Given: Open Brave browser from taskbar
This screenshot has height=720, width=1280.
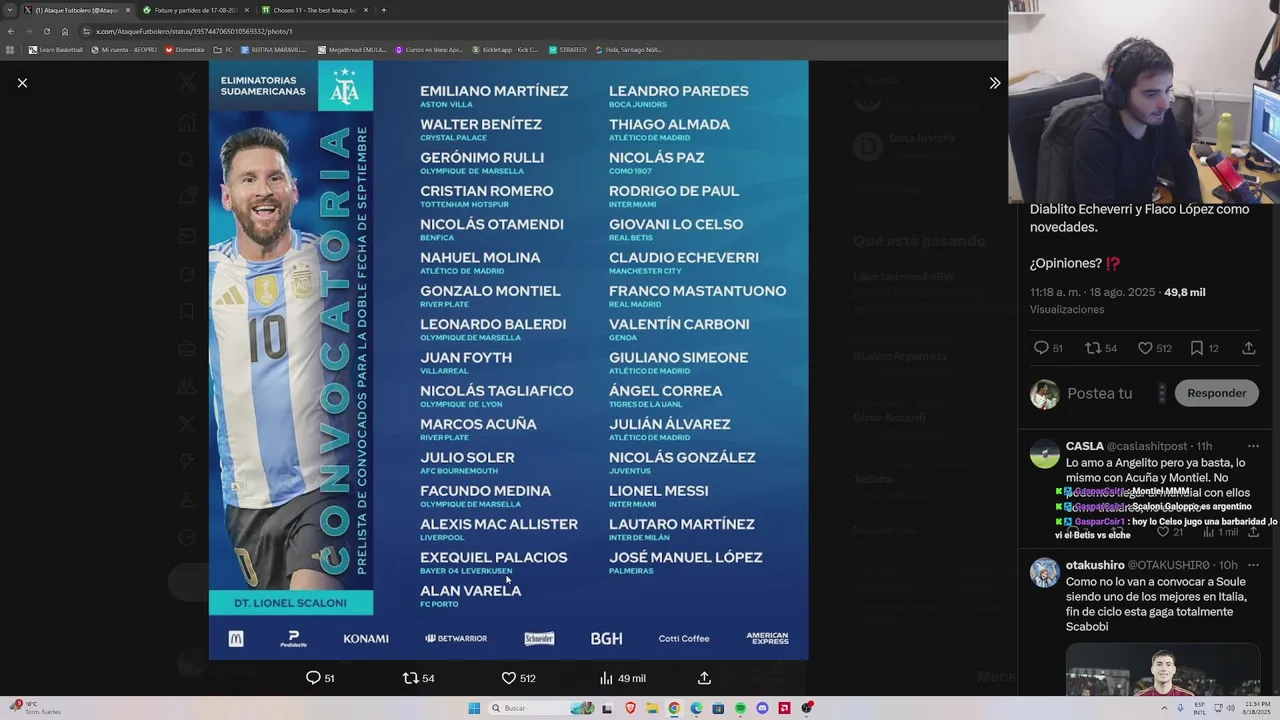Looking at the screenshot, I should coord(630,708).
